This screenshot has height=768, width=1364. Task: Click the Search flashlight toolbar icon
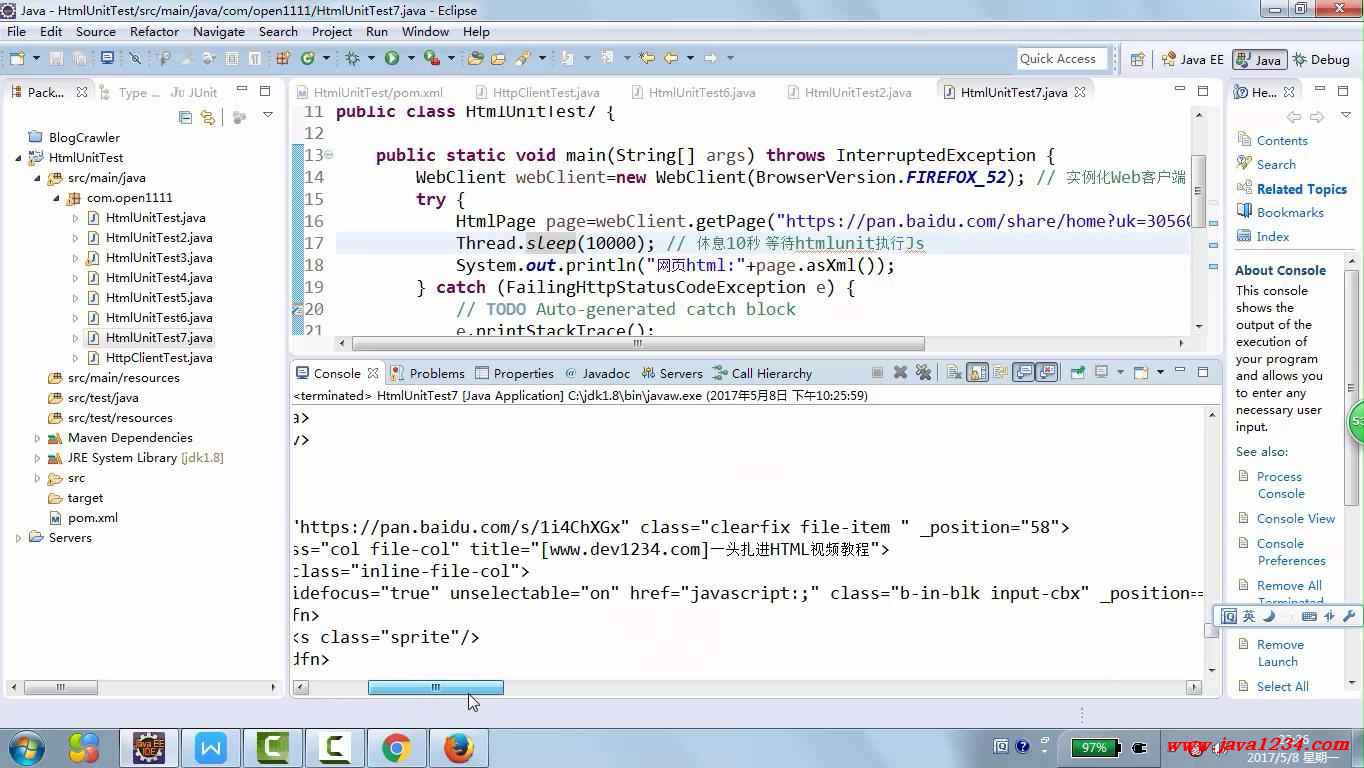point(522,58)
